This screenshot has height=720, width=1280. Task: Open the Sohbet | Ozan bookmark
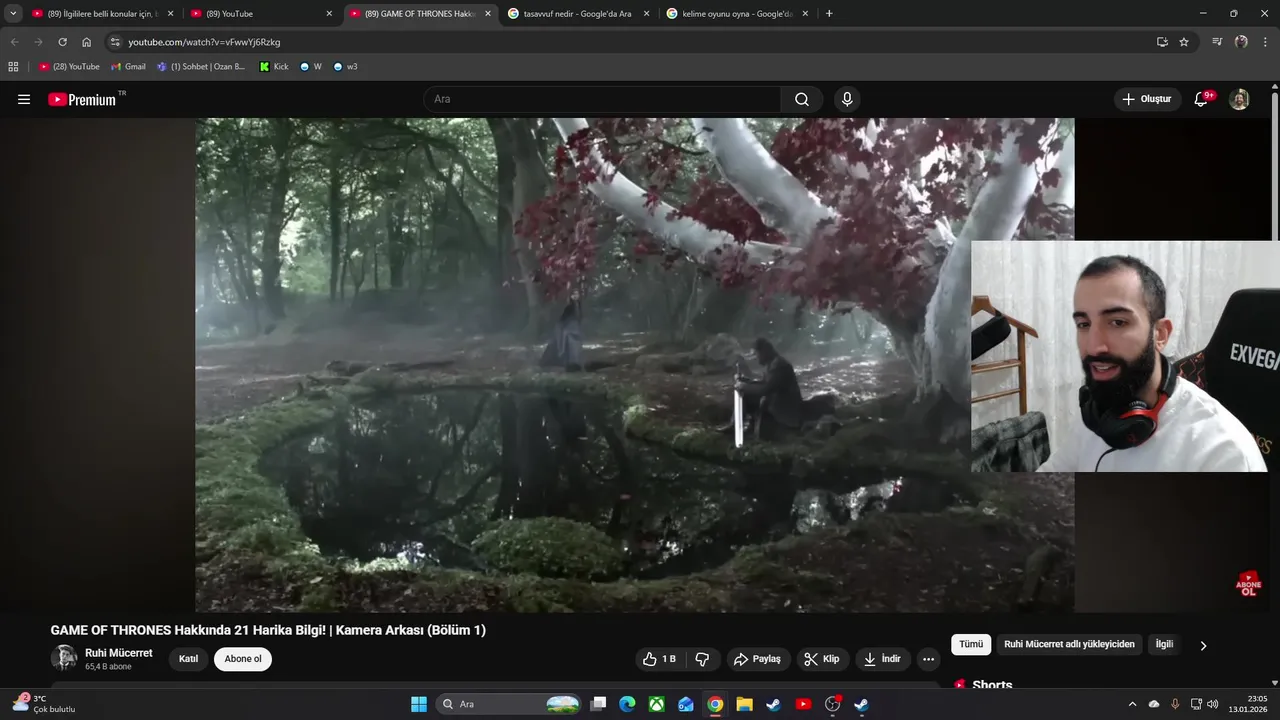201,67
